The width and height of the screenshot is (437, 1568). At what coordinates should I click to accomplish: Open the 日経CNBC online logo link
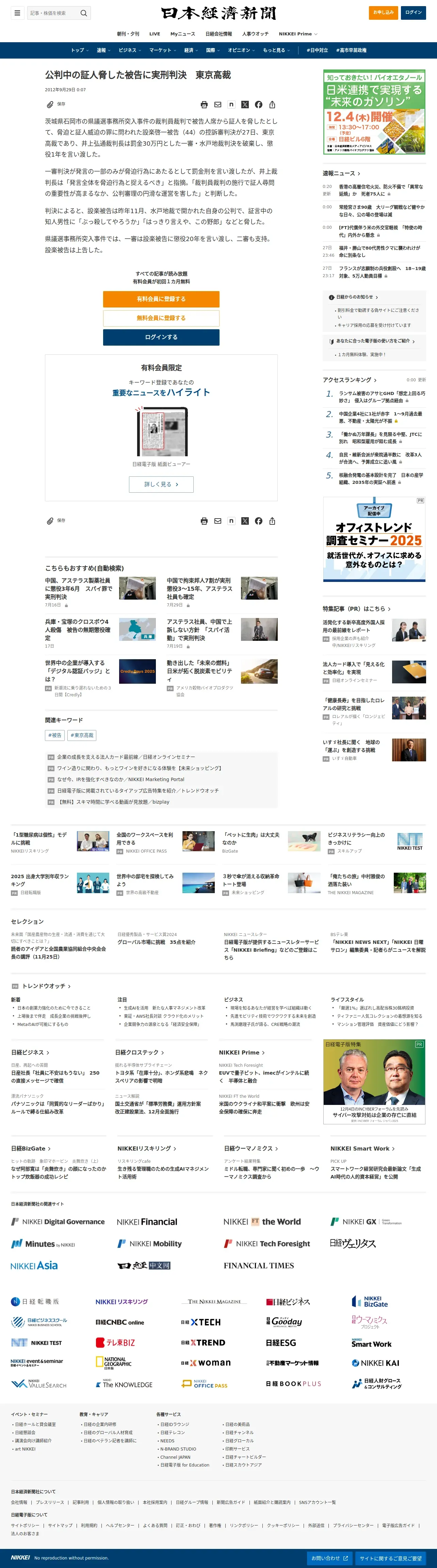pos(120,1322)
